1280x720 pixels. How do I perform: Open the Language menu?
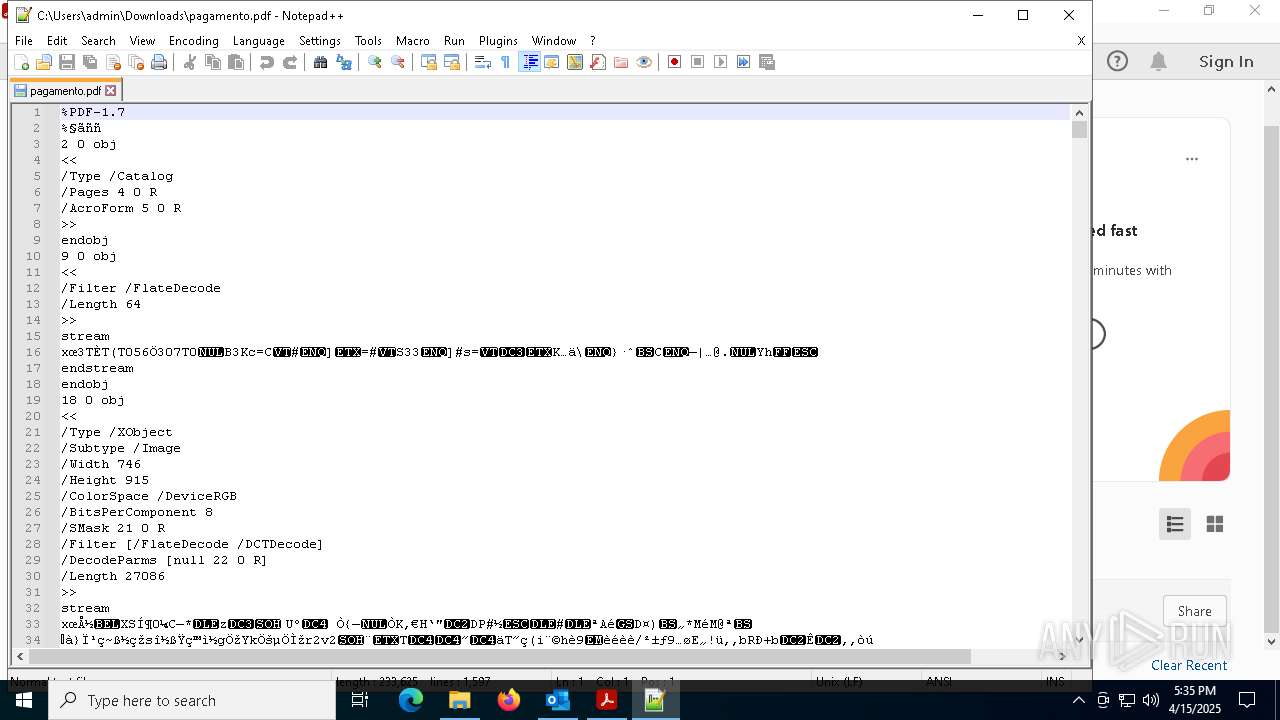(258, 41)
